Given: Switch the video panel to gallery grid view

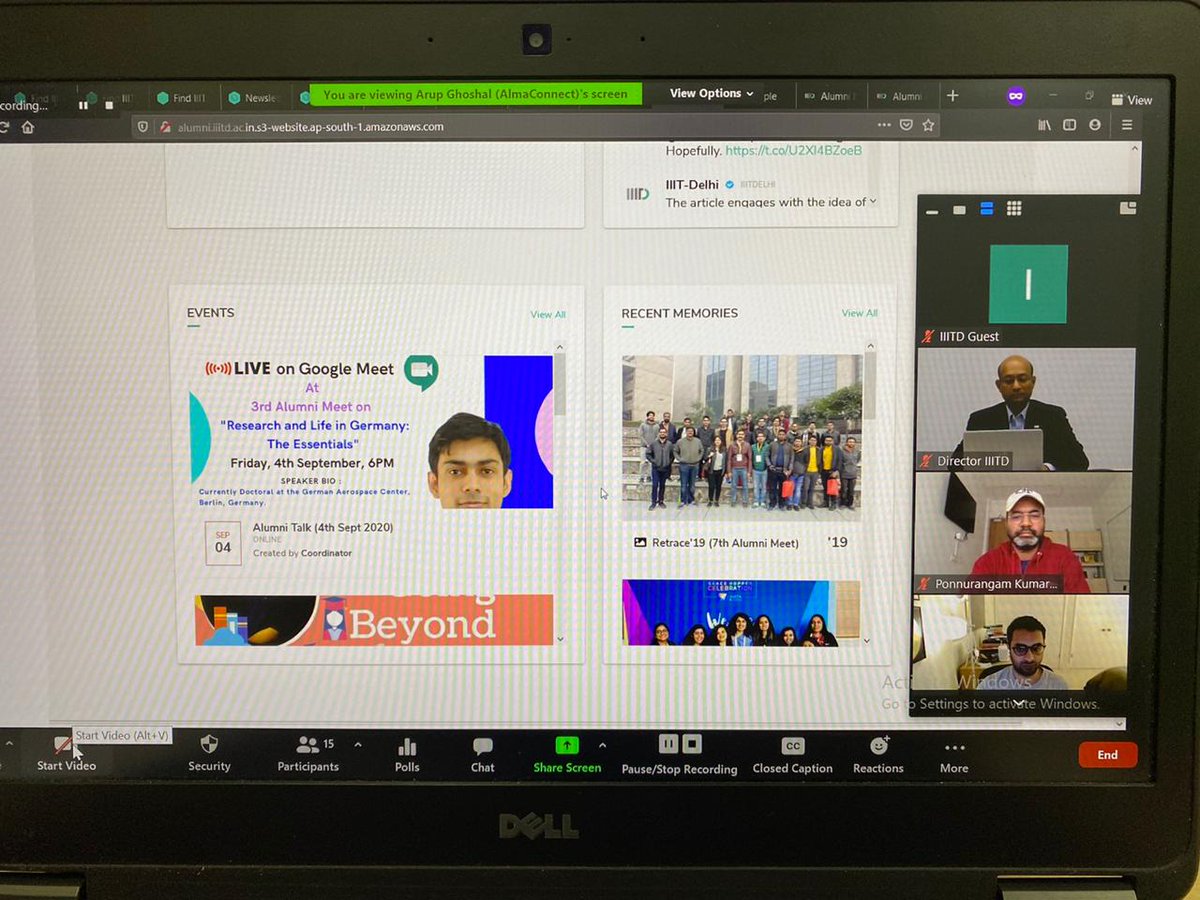Looking at the screenshot, I should (1014, 208).
